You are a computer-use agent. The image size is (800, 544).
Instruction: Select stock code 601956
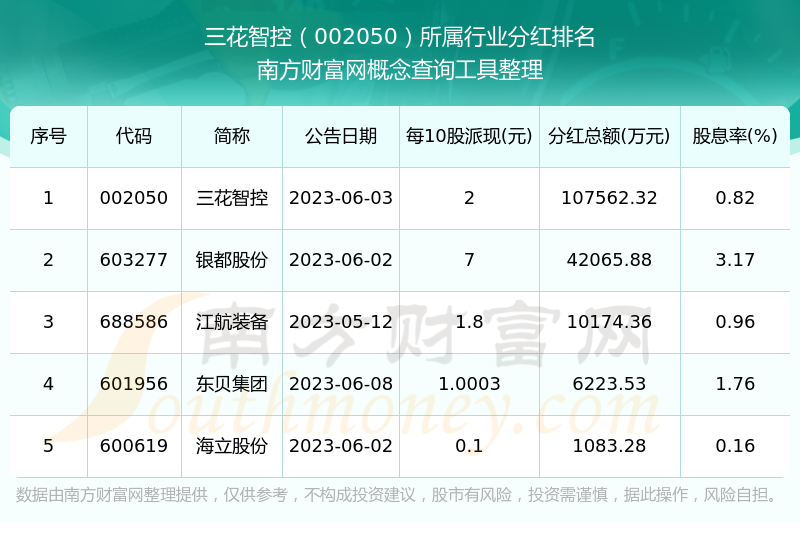click(x=134, y=384)
